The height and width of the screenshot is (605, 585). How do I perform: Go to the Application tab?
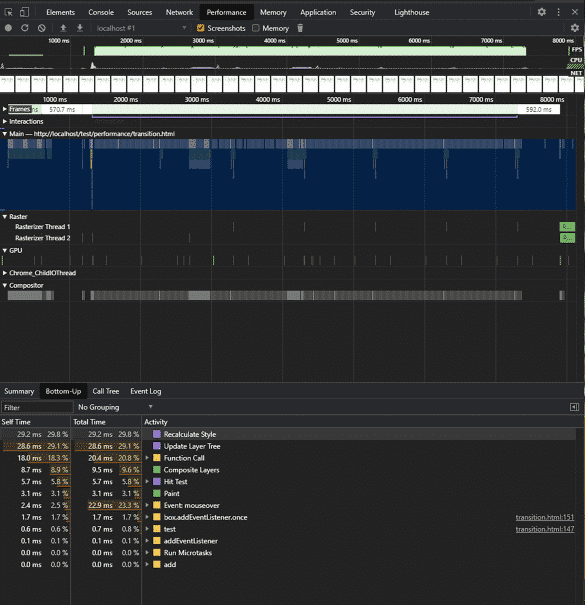pos(318,12)
